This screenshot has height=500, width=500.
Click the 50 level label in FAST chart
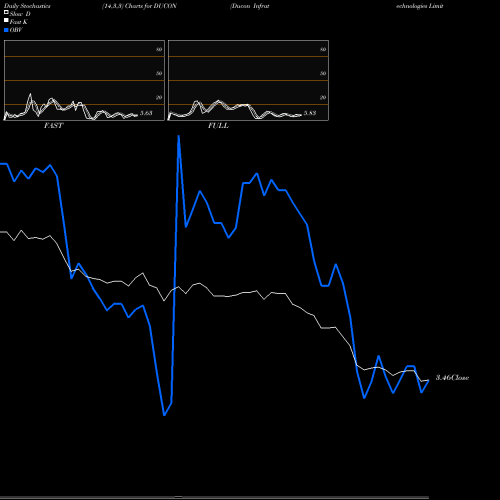pos(159,73)
